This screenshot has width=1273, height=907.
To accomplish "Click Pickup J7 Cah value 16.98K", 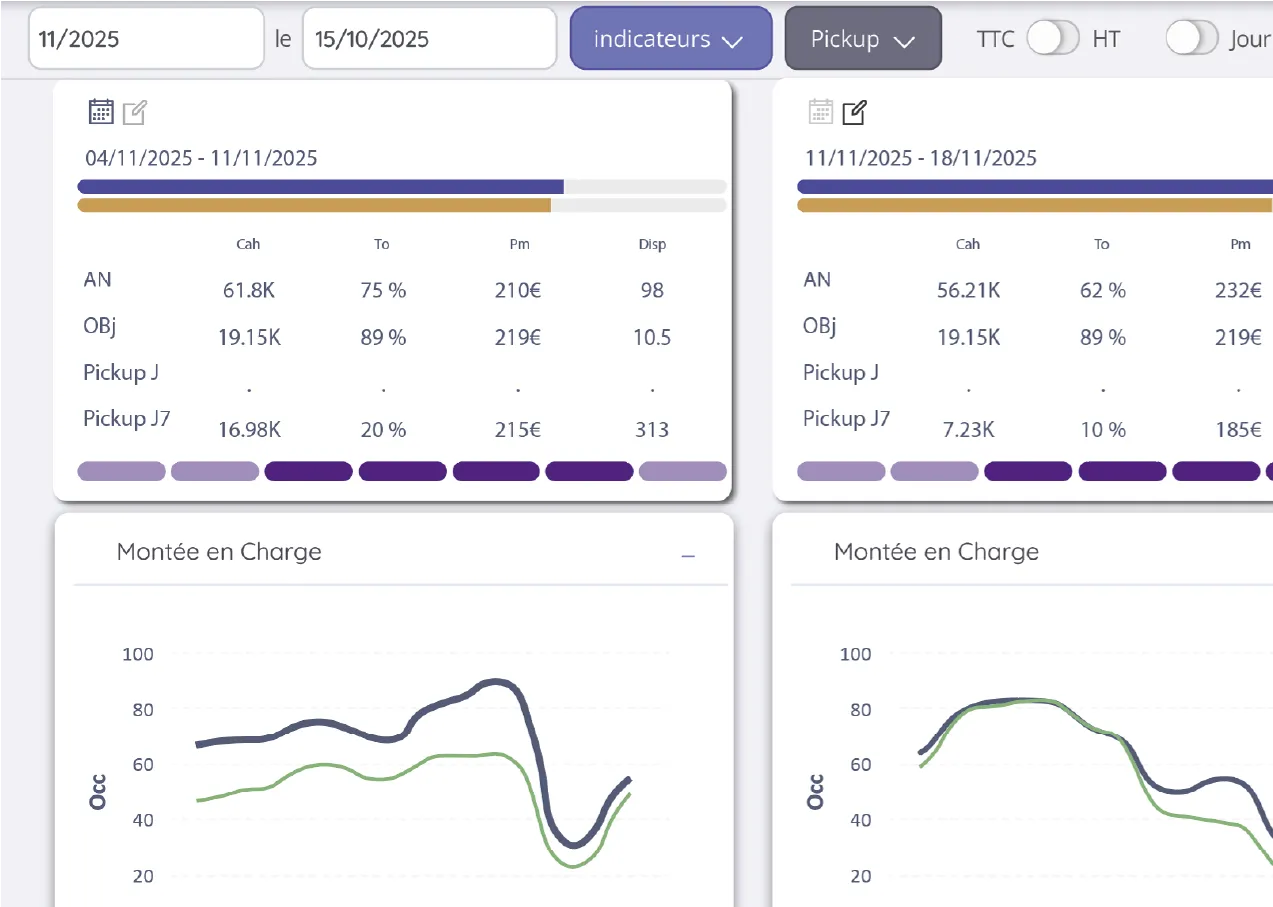I will pos(249,430).
